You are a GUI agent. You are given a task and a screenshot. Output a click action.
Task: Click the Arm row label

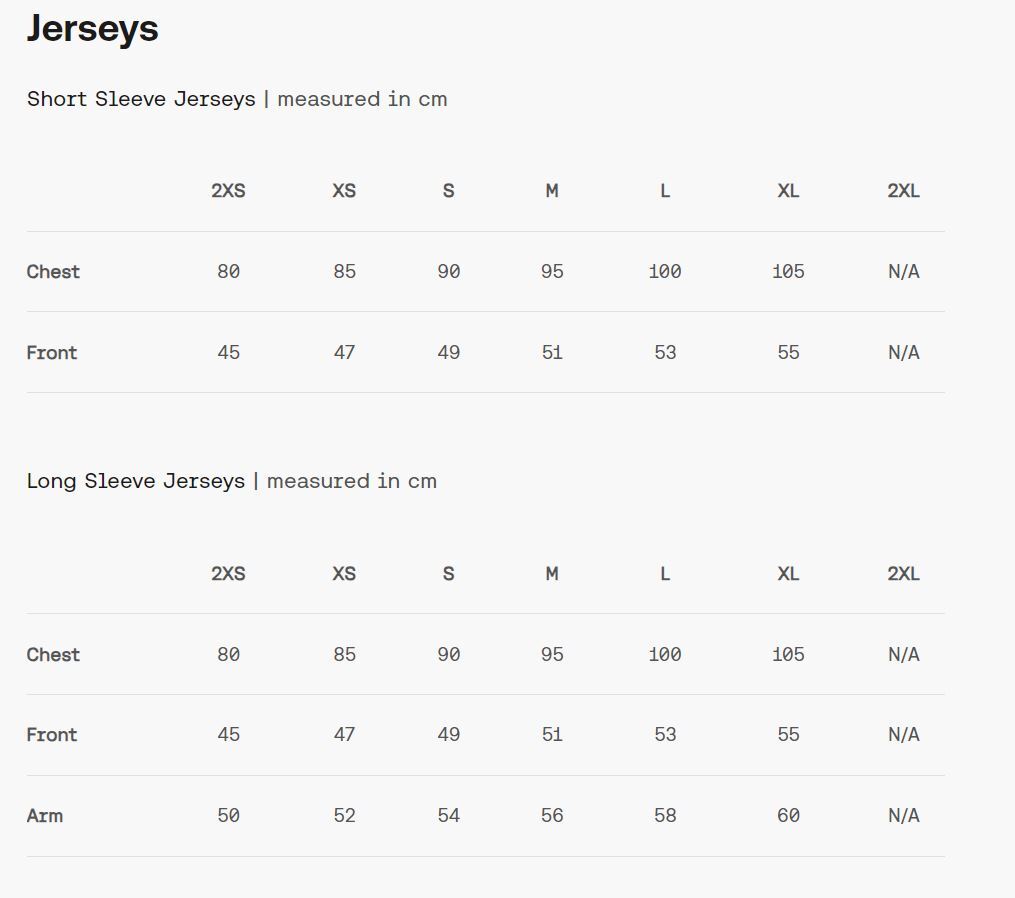click(45, 816)
